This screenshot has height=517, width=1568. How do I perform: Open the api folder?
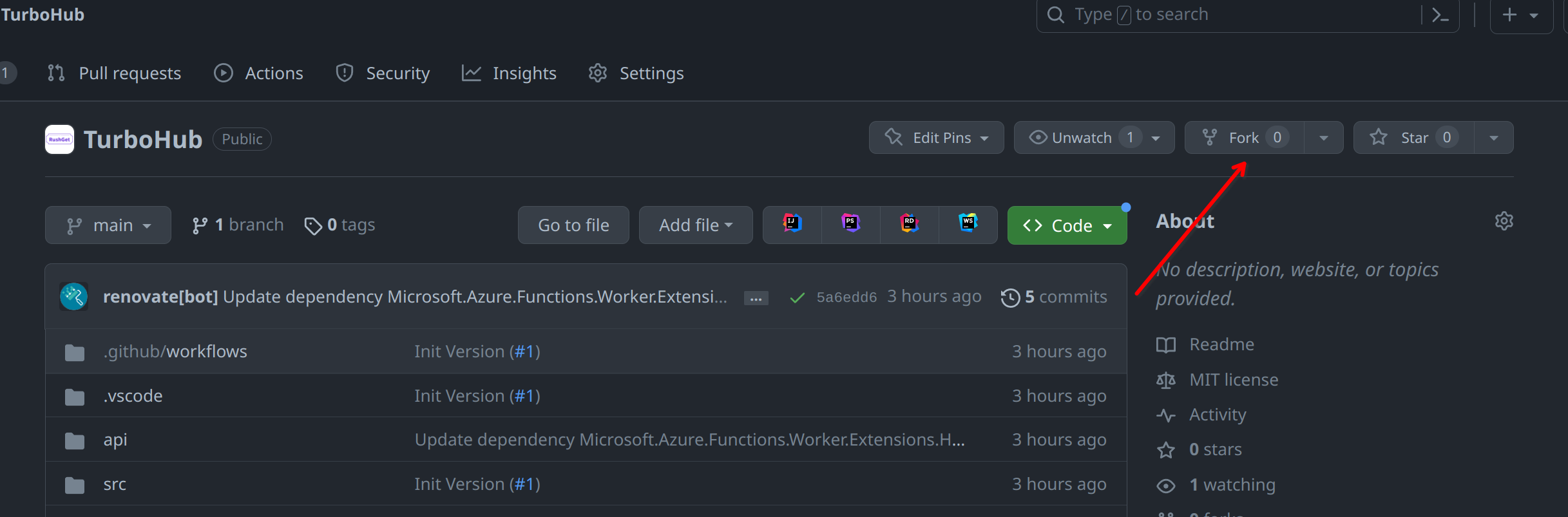[x=115, y=440]
